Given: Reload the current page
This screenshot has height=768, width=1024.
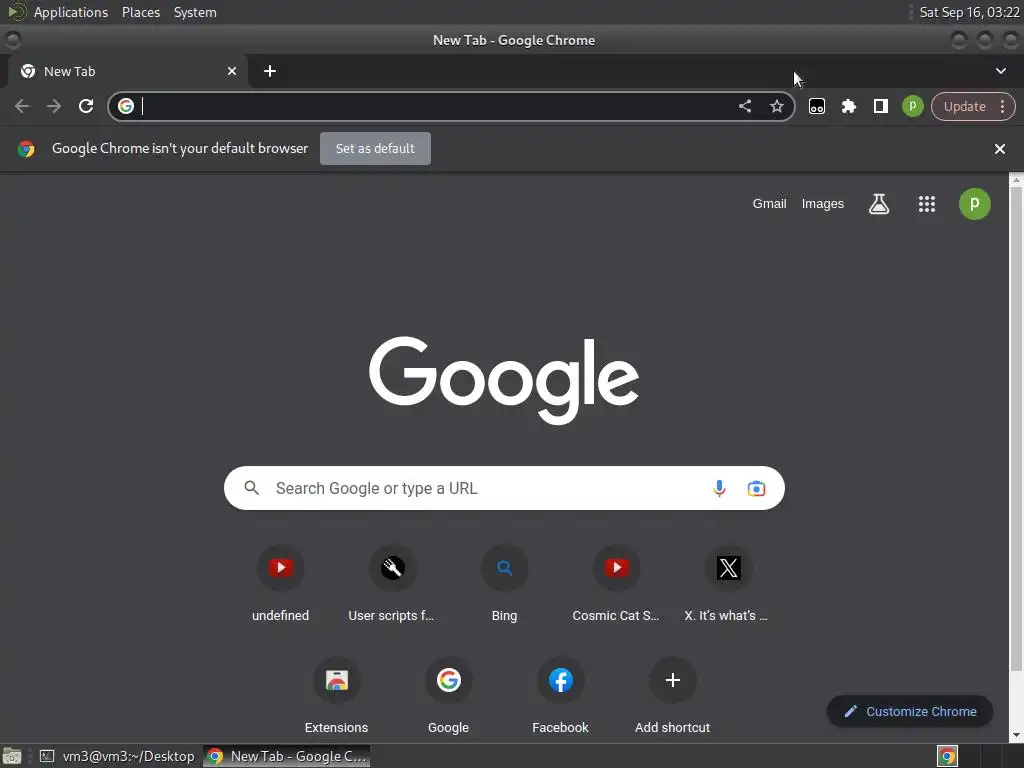Looking at the screenshot, I should tap(86, 106).
